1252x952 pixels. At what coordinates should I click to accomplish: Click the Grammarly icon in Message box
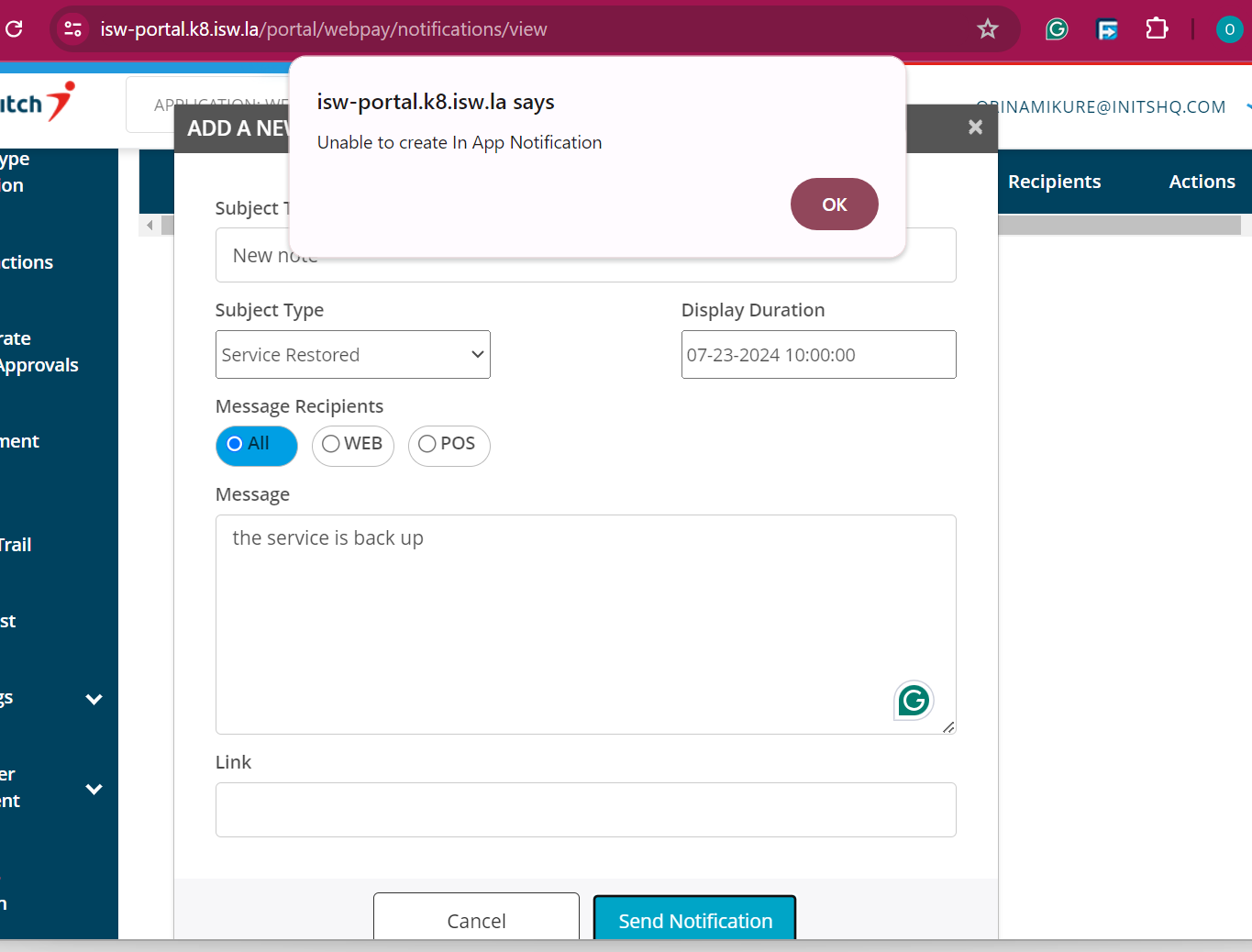[914, 701]
